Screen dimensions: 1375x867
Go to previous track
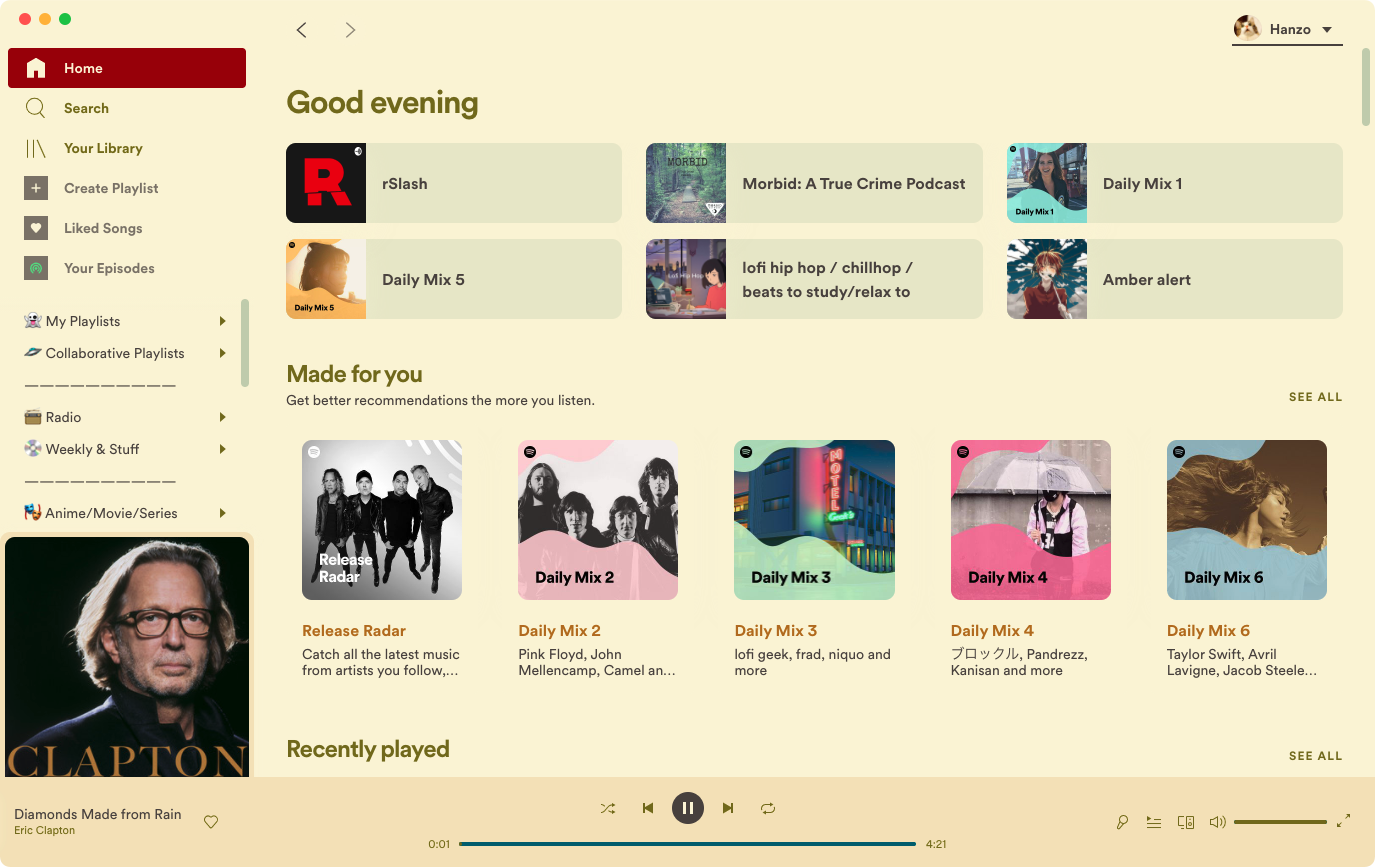(648, 808)
